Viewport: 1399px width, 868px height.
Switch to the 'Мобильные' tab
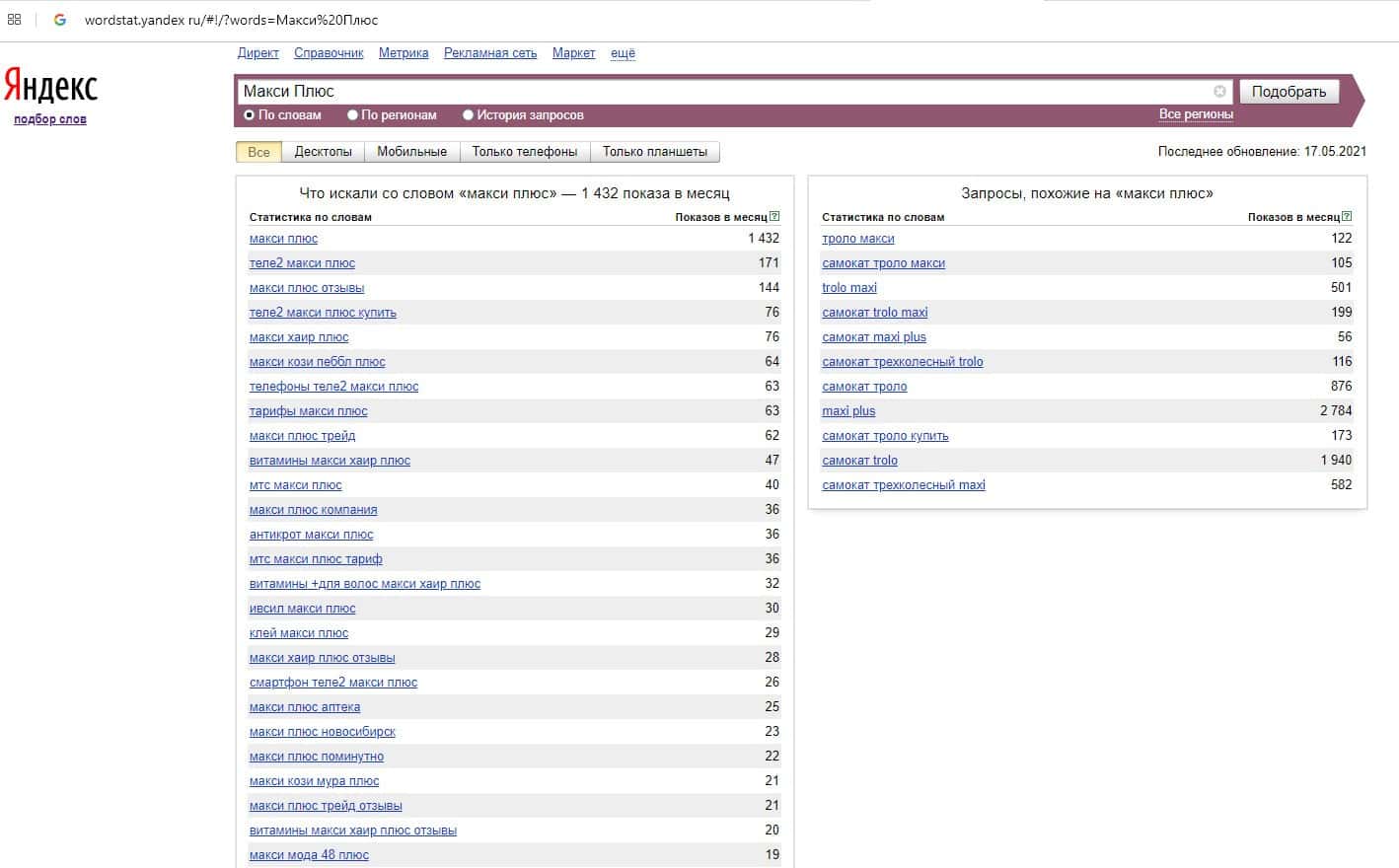411,152
